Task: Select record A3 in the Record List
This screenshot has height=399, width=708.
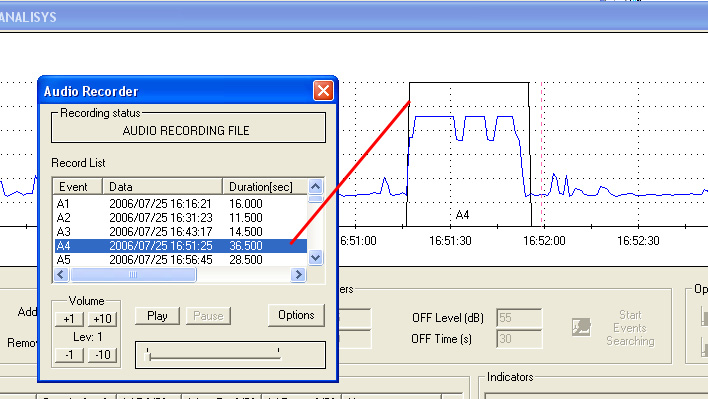Action: click(x=181, y=232)
